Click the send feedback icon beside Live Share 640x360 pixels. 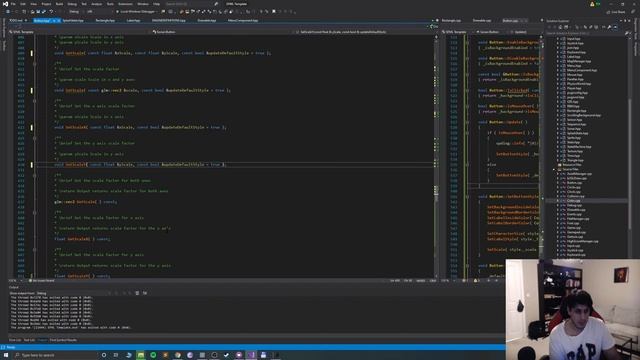coord(633,12)
